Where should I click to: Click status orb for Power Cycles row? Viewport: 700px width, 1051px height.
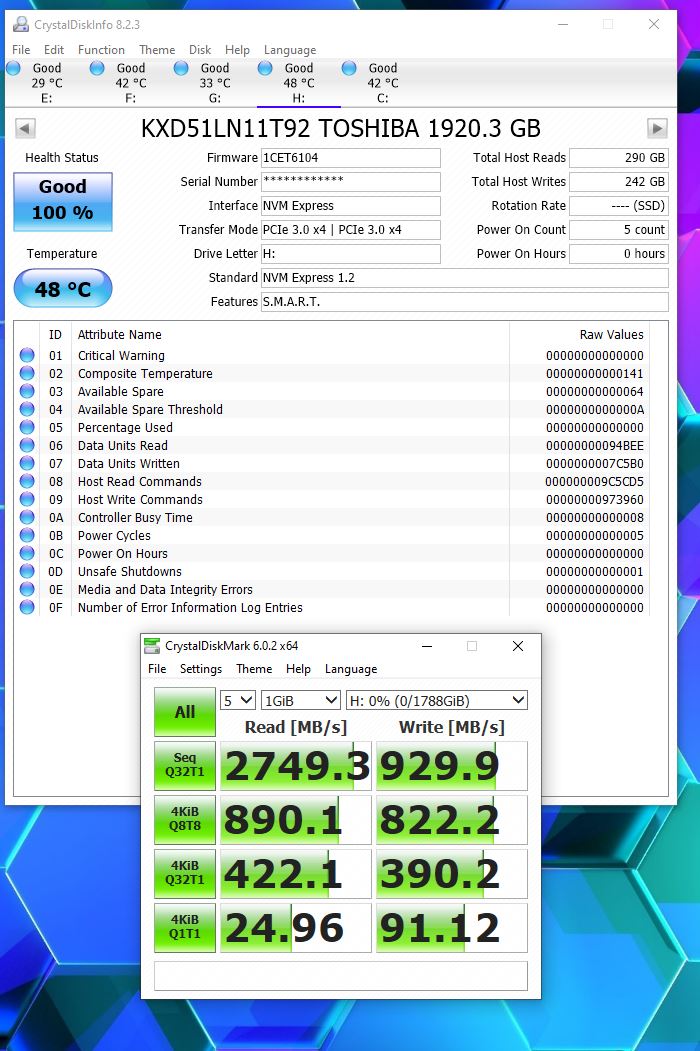coord(27,535)
